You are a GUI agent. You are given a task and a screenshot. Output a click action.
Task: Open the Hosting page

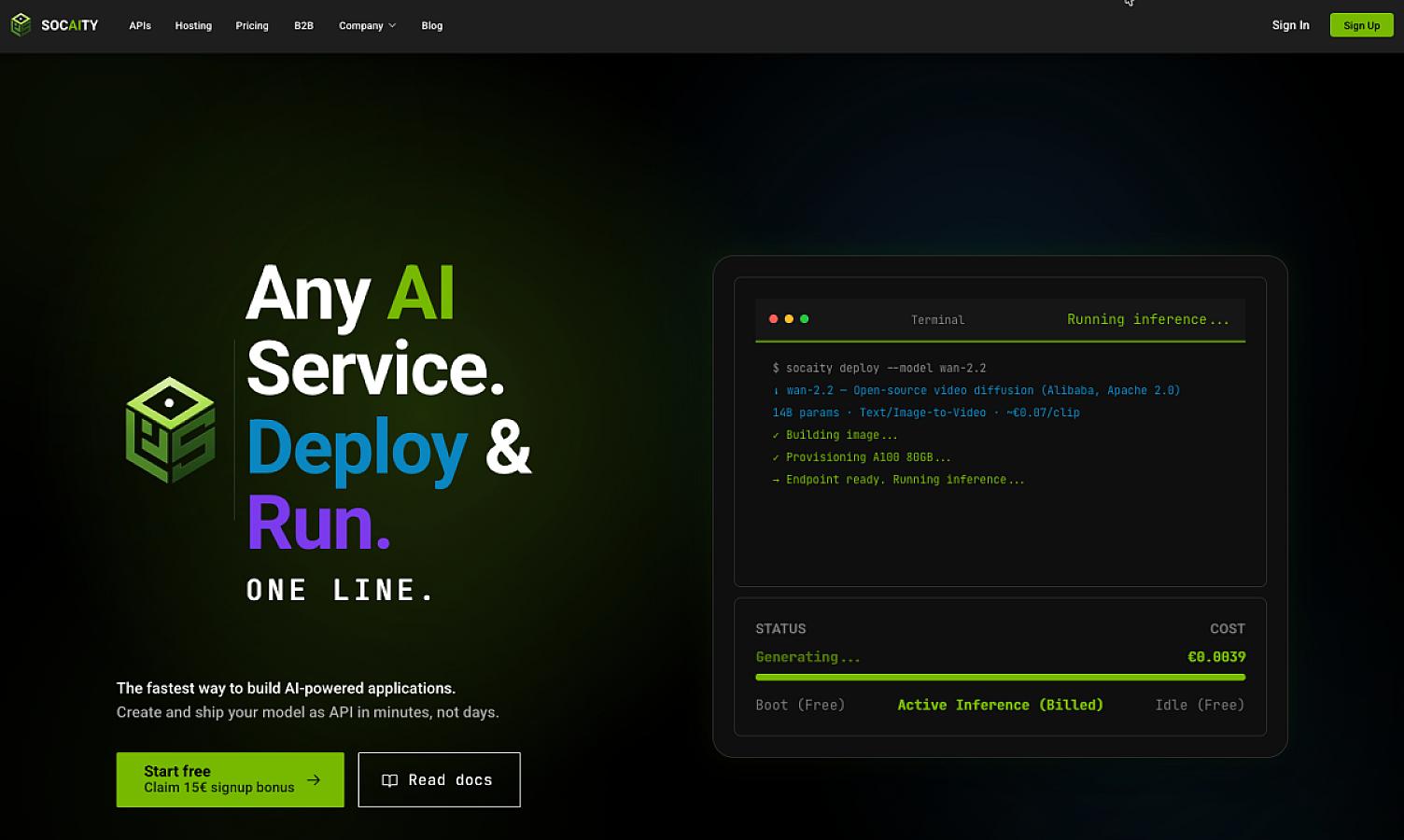coord(193,26)
